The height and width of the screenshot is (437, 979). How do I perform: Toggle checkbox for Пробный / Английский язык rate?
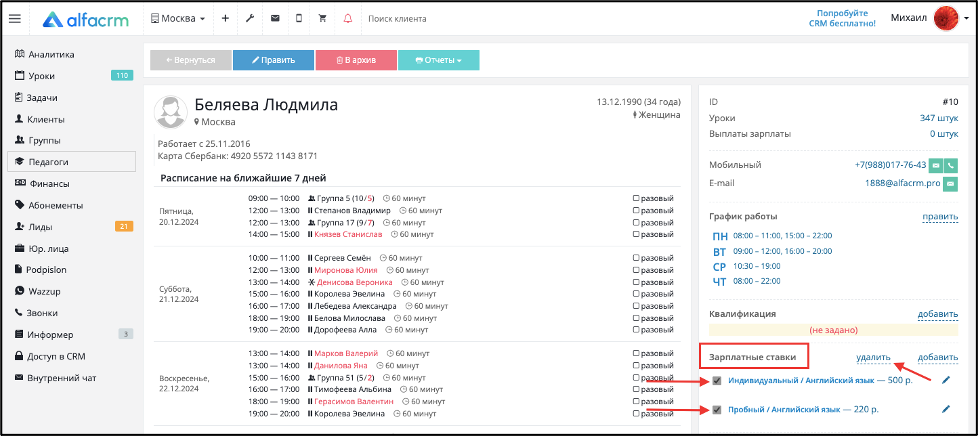[717, 410]
